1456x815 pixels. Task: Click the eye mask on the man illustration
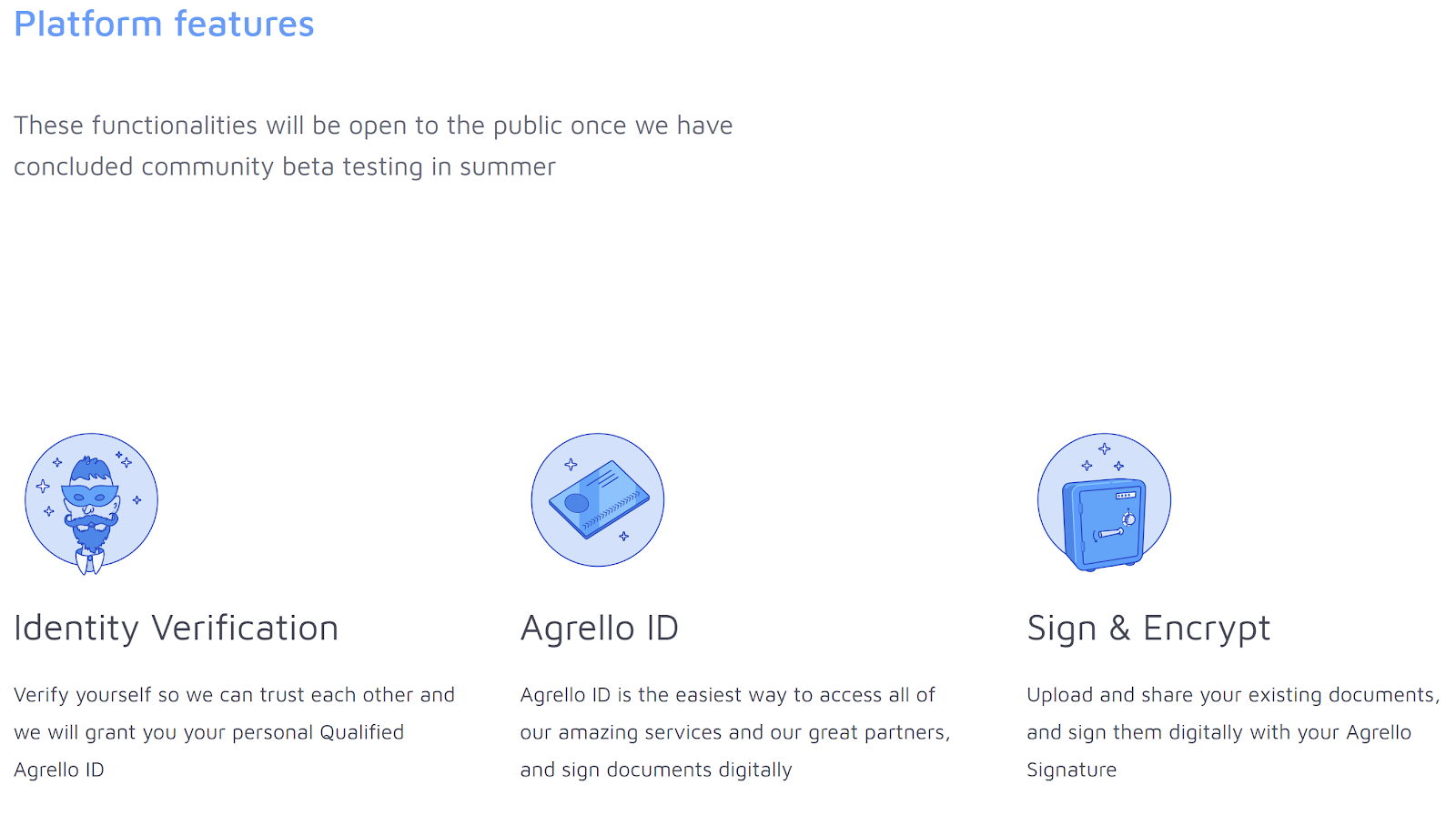[90, 496]
